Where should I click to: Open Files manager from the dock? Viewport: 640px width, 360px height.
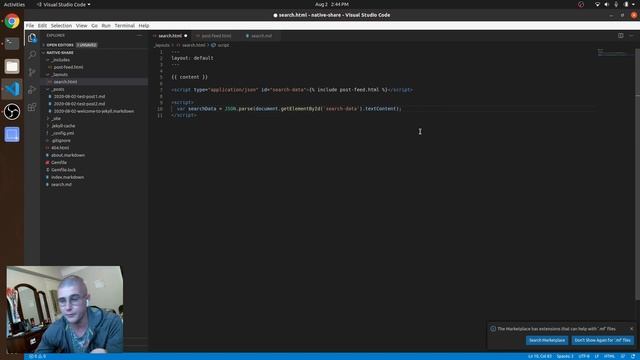(x=12, y=66)
